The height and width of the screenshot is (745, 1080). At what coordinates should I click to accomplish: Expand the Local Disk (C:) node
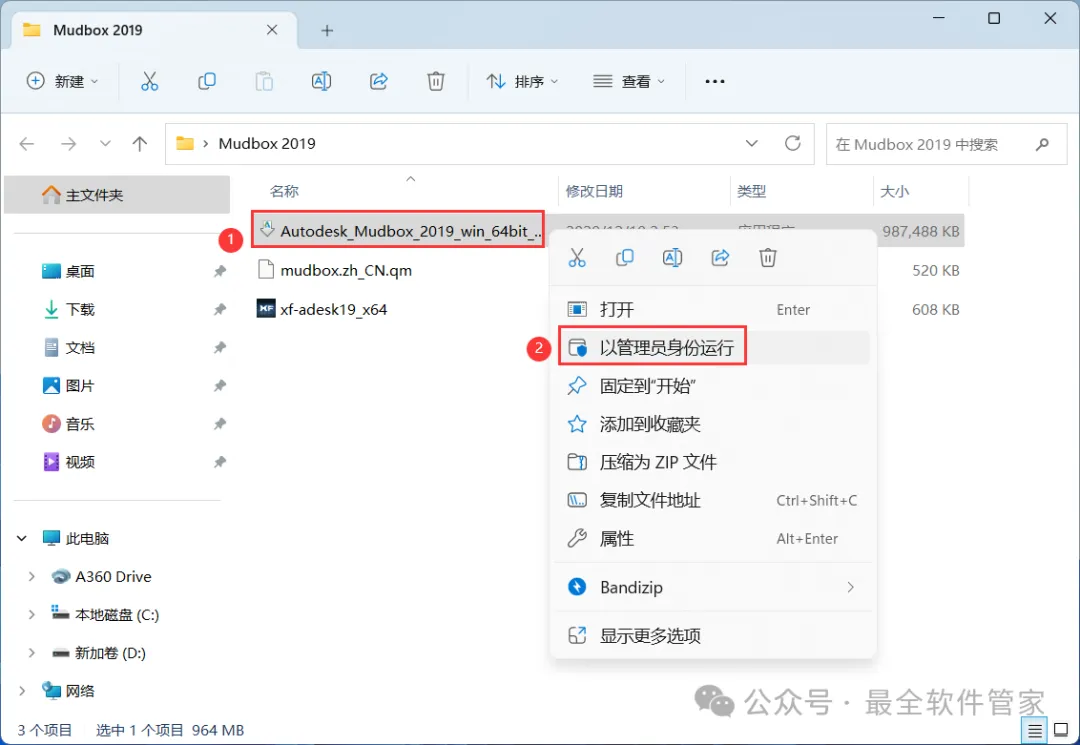click(31, 614)
